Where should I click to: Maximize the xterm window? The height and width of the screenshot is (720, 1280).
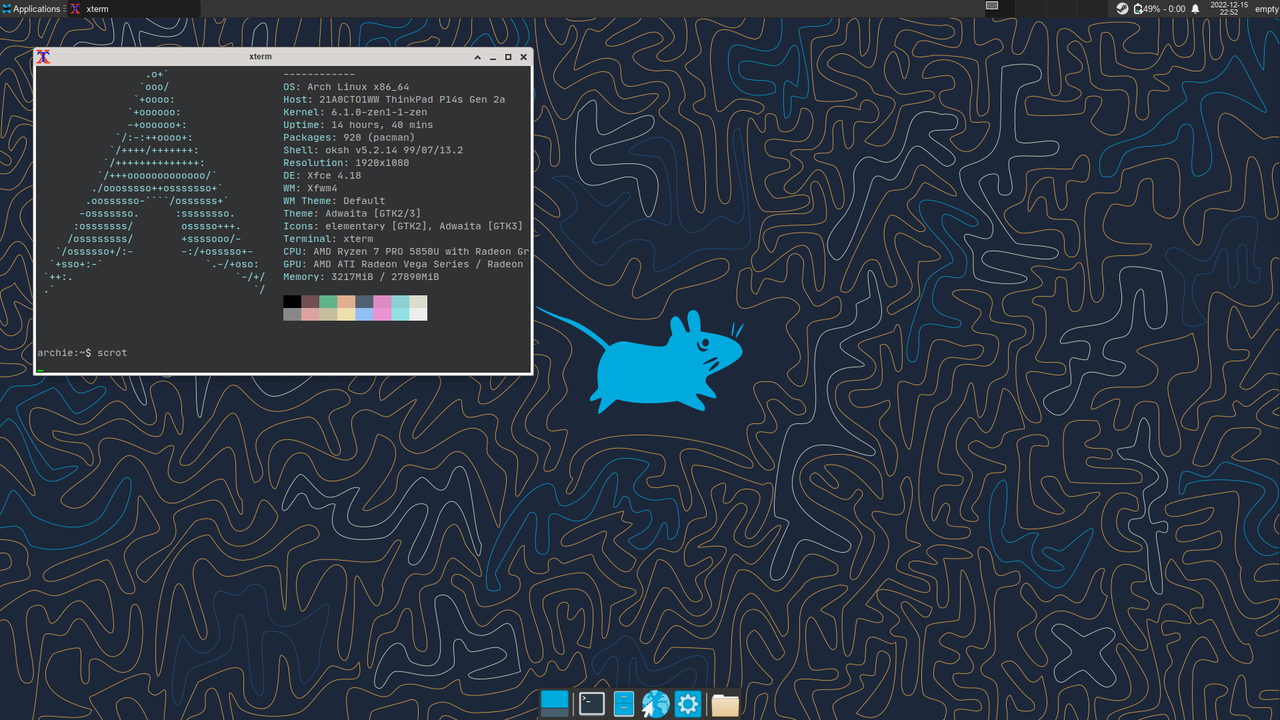508,57
